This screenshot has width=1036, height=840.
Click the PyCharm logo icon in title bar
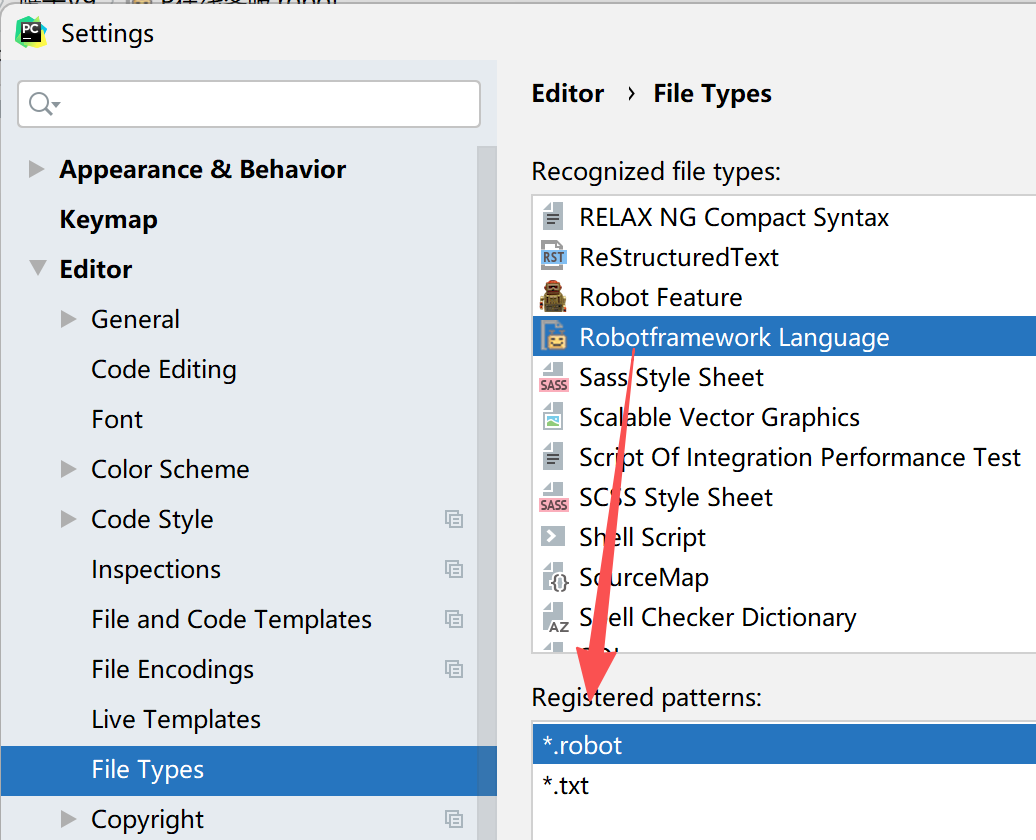[30, 33]
